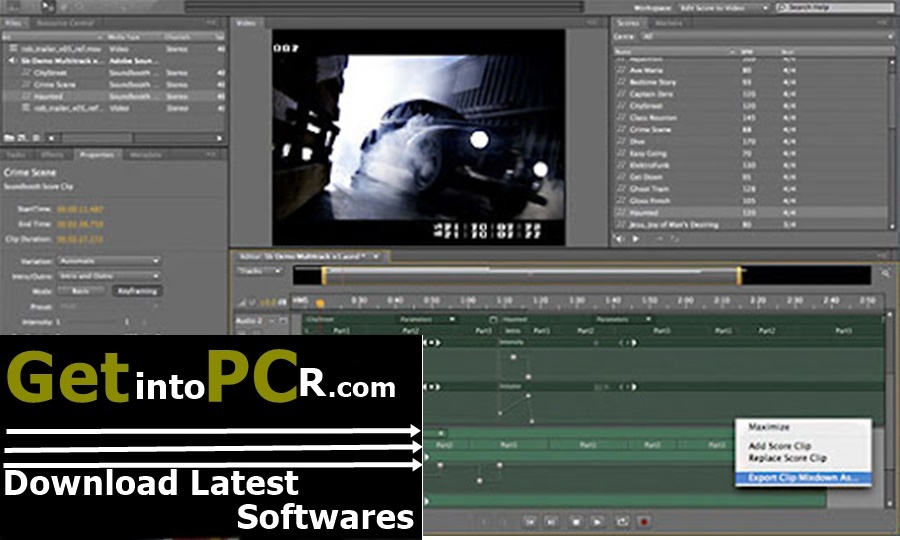
Task: Click the orange playhead marker on the timeline ruler
Action: pyautogui.click(x=320, y=302)
